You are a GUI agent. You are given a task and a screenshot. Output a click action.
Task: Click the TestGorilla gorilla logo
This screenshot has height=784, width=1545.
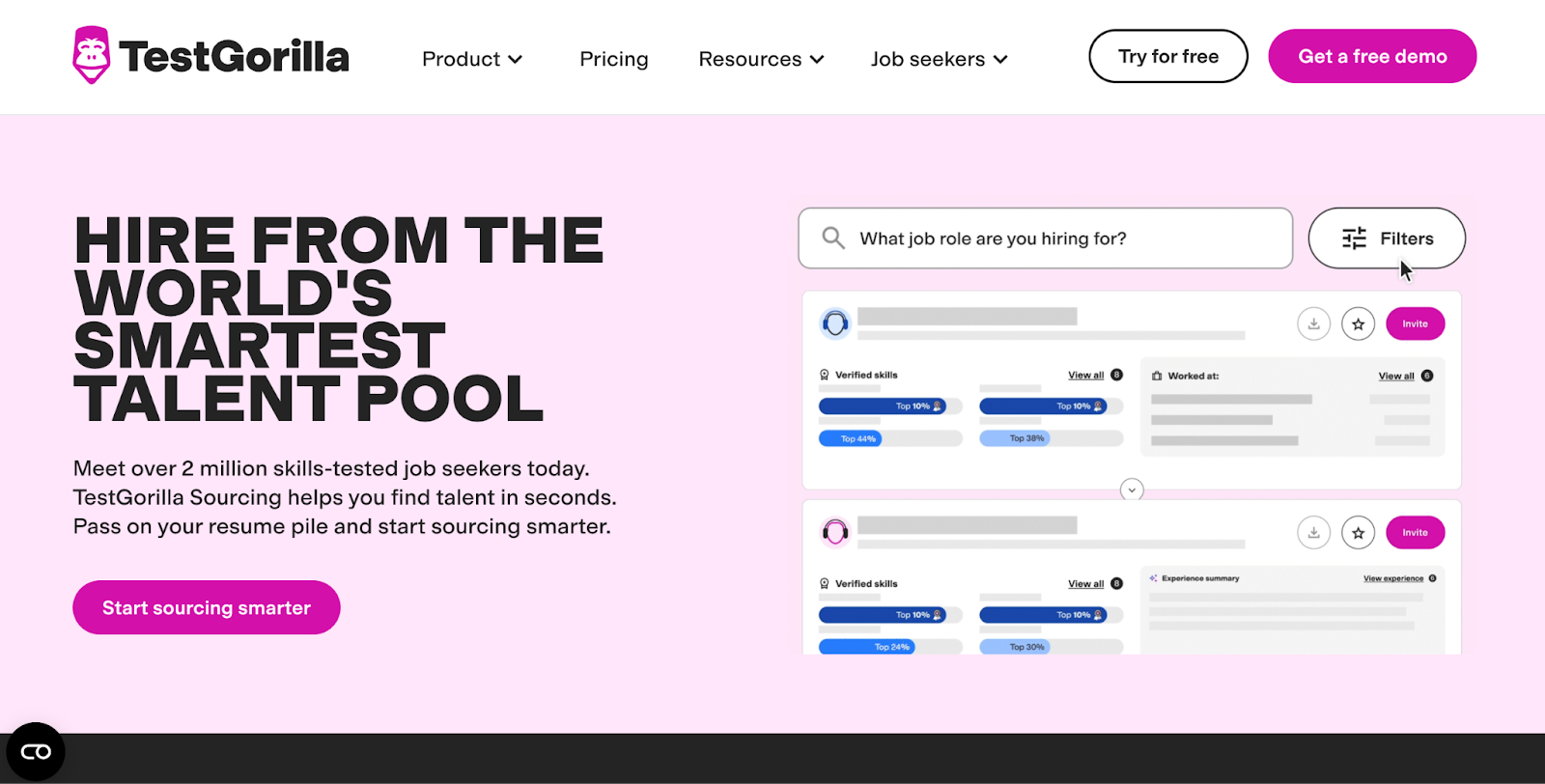(x=91, y=54)
